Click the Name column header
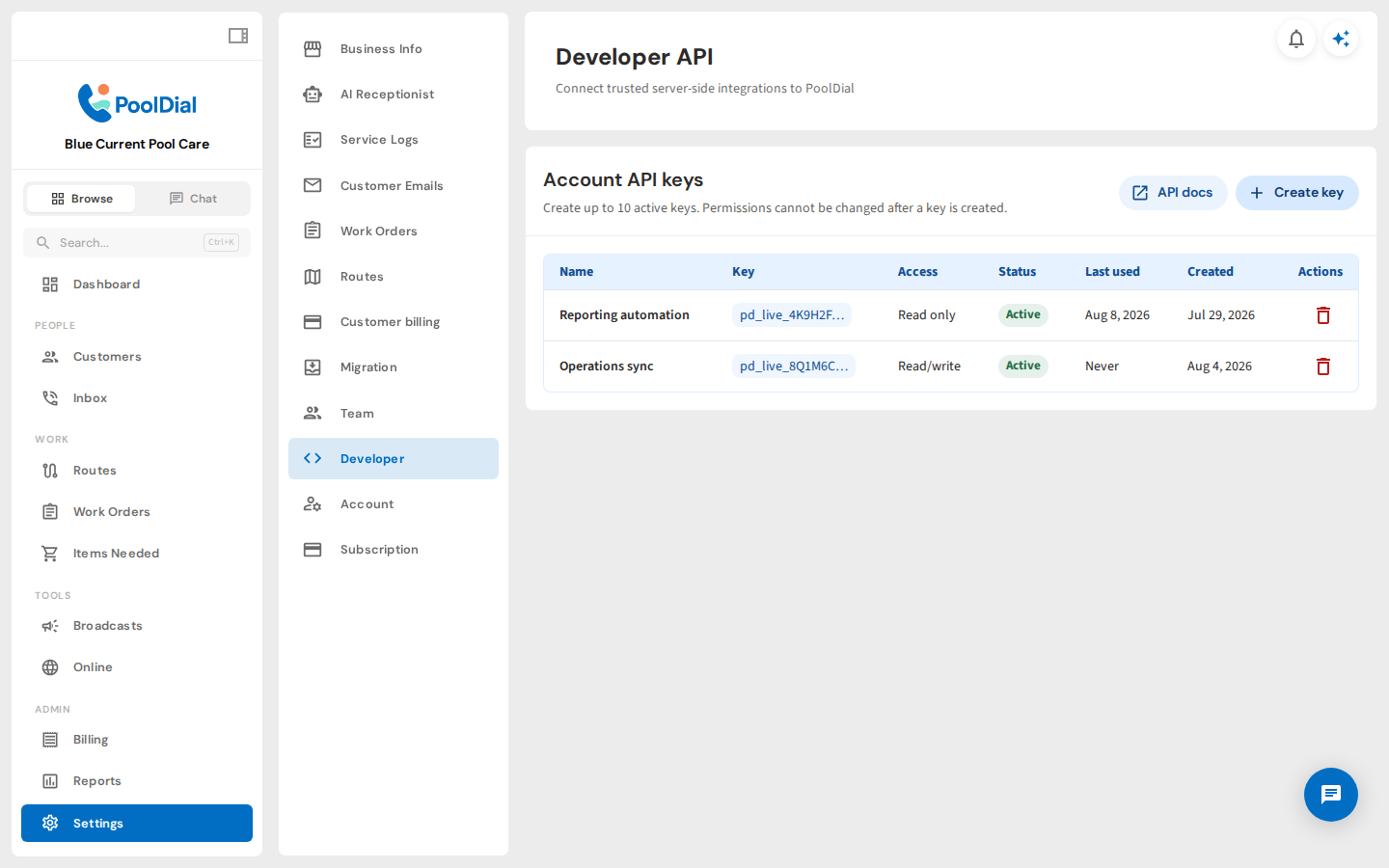This screenshot has height=868, width=1389. [x=577, y=272]
